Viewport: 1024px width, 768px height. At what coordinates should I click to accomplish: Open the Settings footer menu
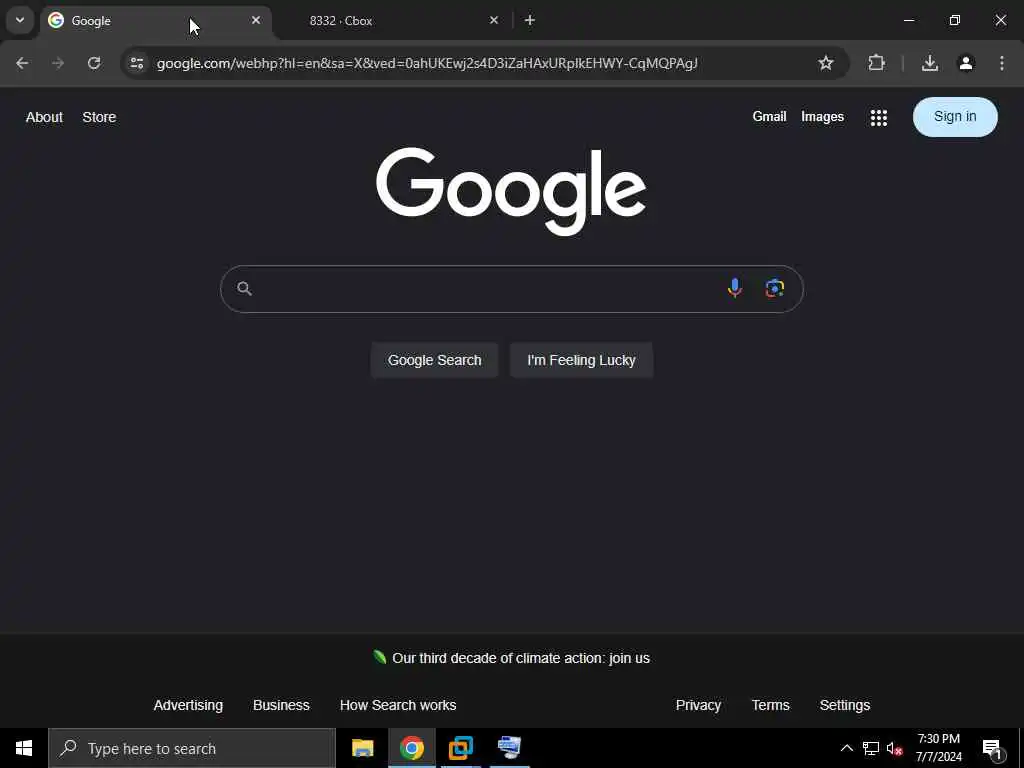[844, 705]
